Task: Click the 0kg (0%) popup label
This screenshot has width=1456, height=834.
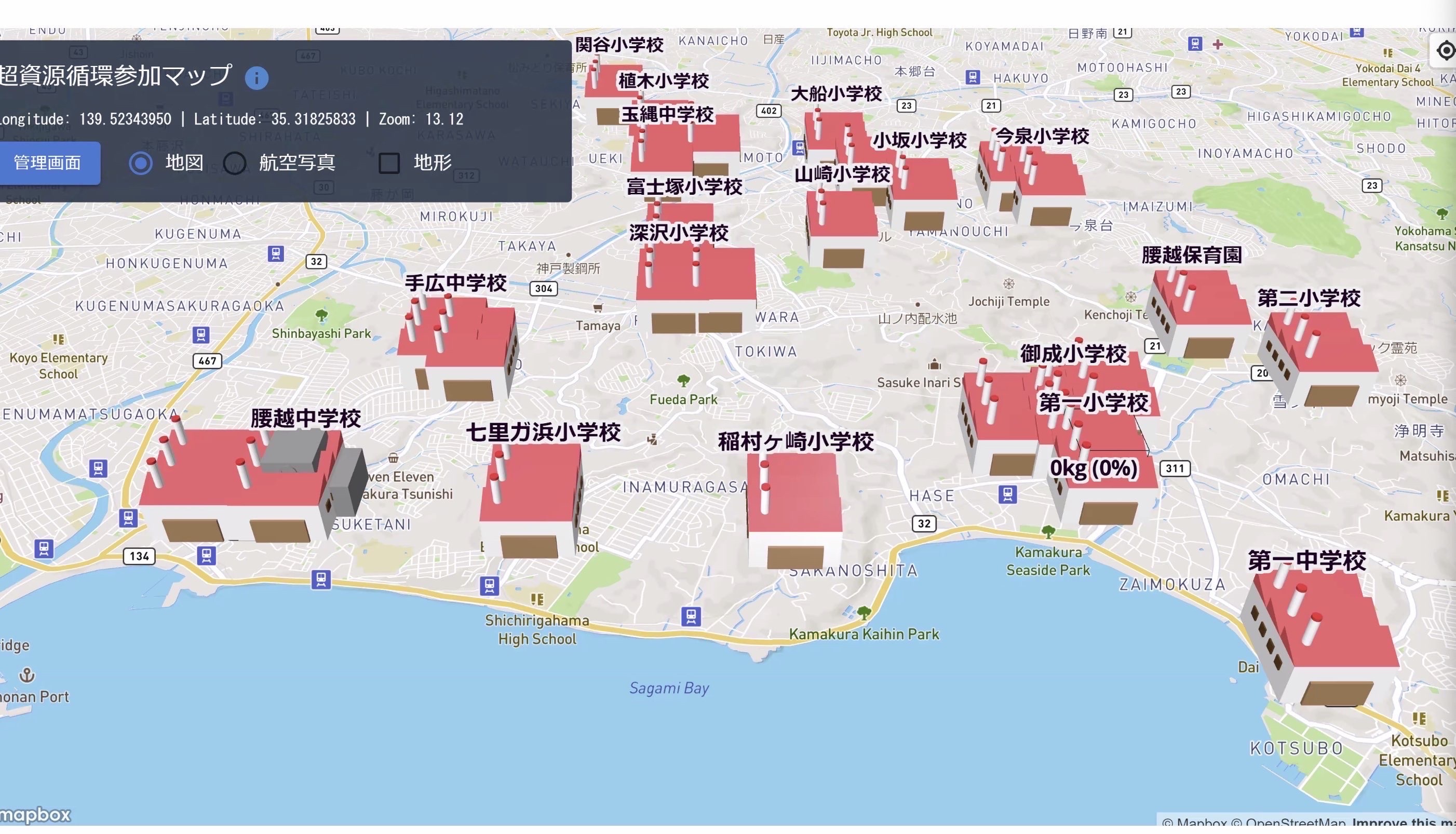Action: [1093, 468]
